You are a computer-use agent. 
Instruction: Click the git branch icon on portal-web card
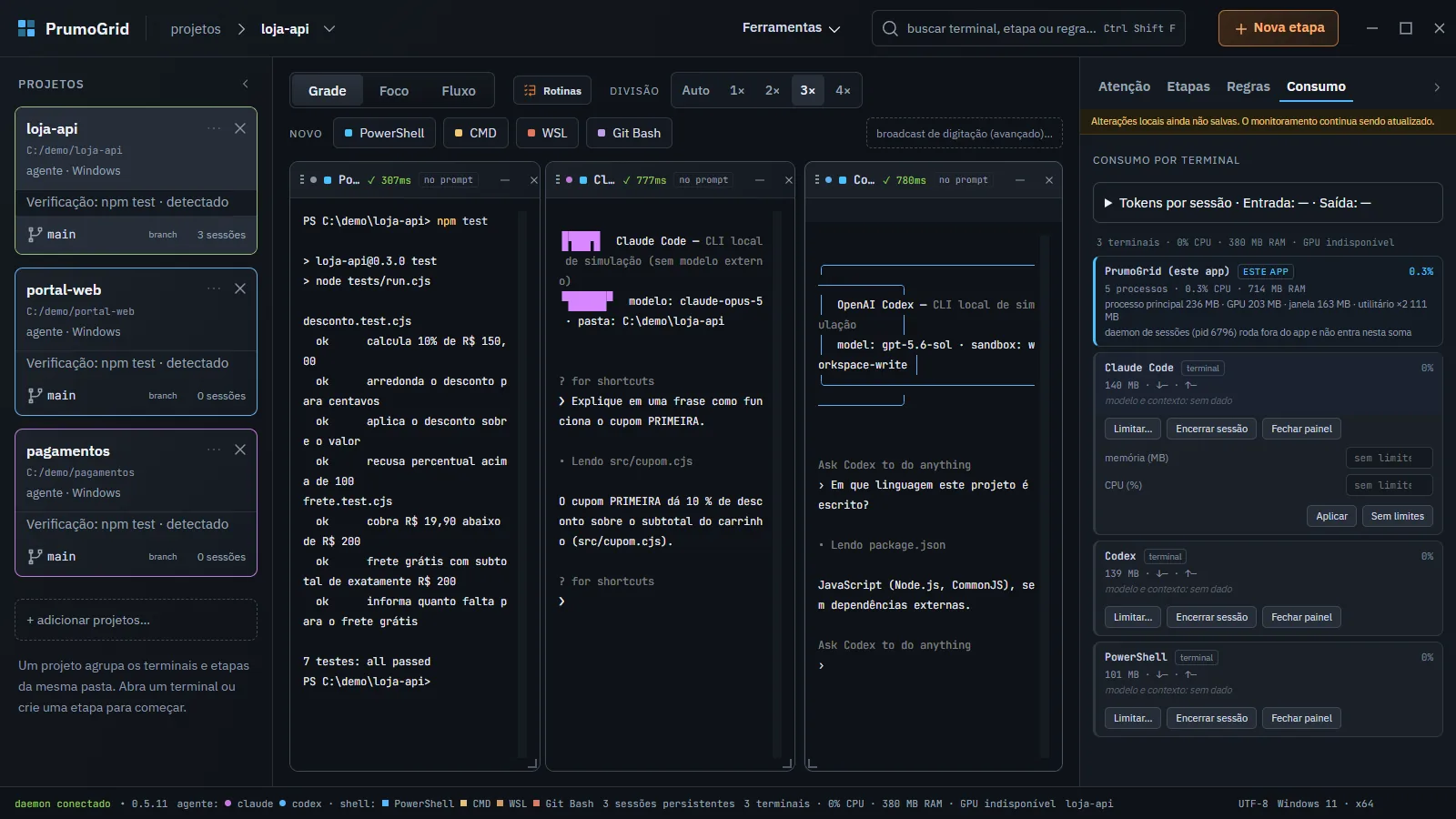pyautogui.click(x=35, y=395)
